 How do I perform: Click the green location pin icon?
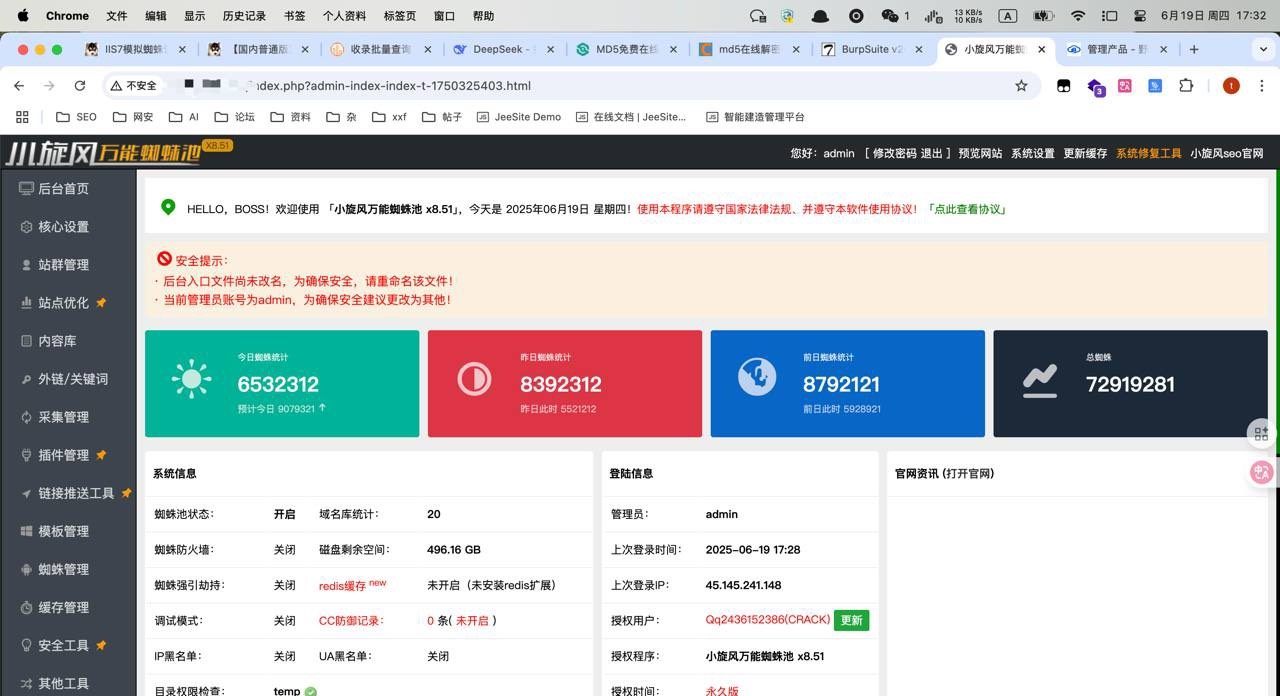(x=168, y=207)
